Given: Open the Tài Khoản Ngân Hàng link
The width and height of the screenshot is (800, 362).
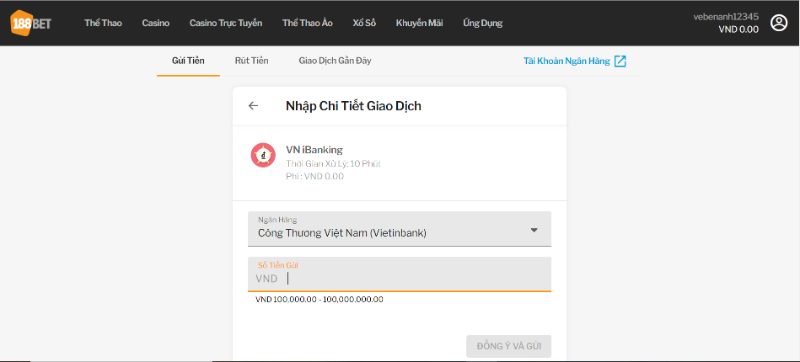Looking at the screenshot, I should pos(566,61).
